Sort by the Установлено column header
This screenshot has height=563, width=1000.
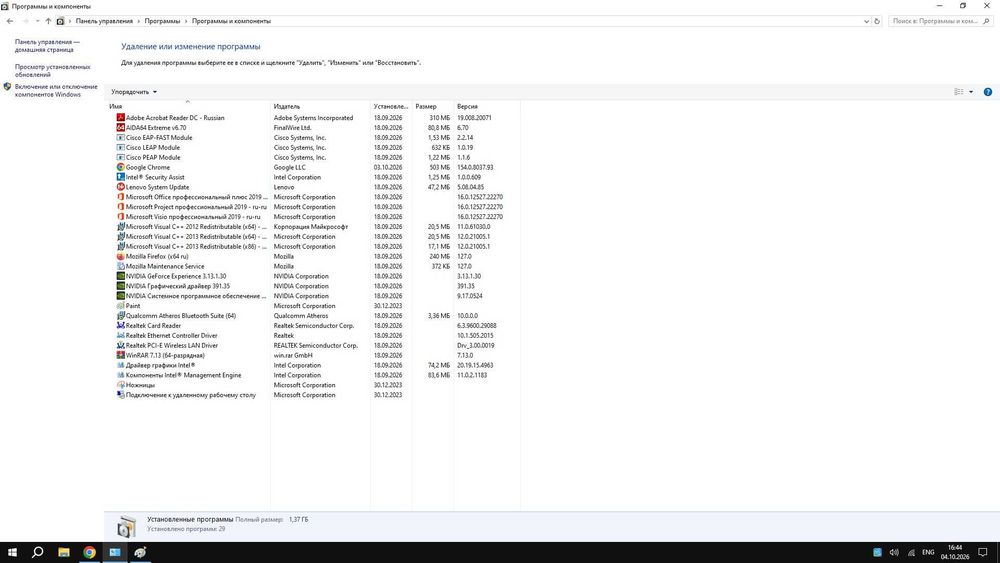(x=391, y=106)
